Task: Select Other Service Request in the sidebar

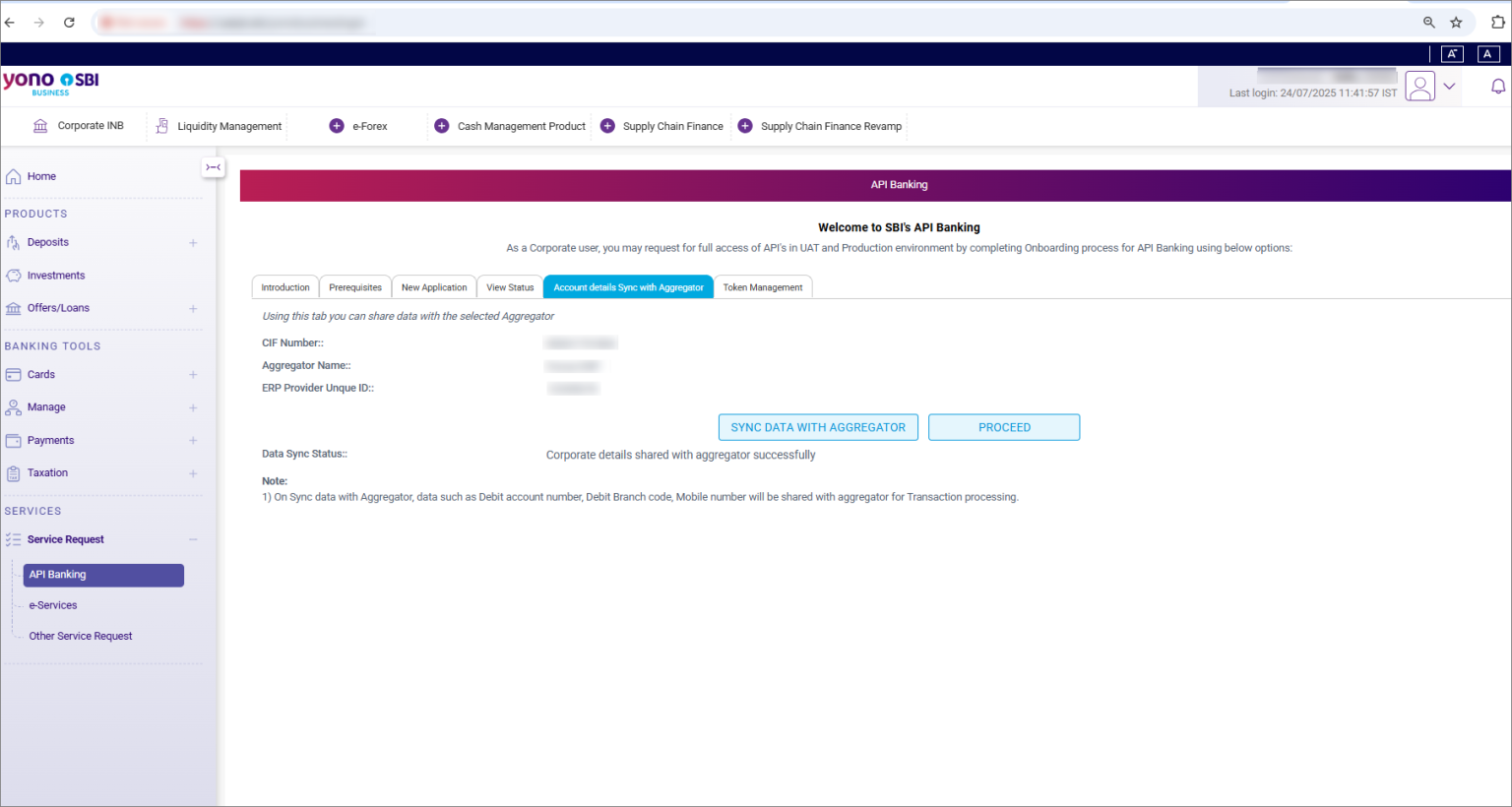Action: [81, 636]
